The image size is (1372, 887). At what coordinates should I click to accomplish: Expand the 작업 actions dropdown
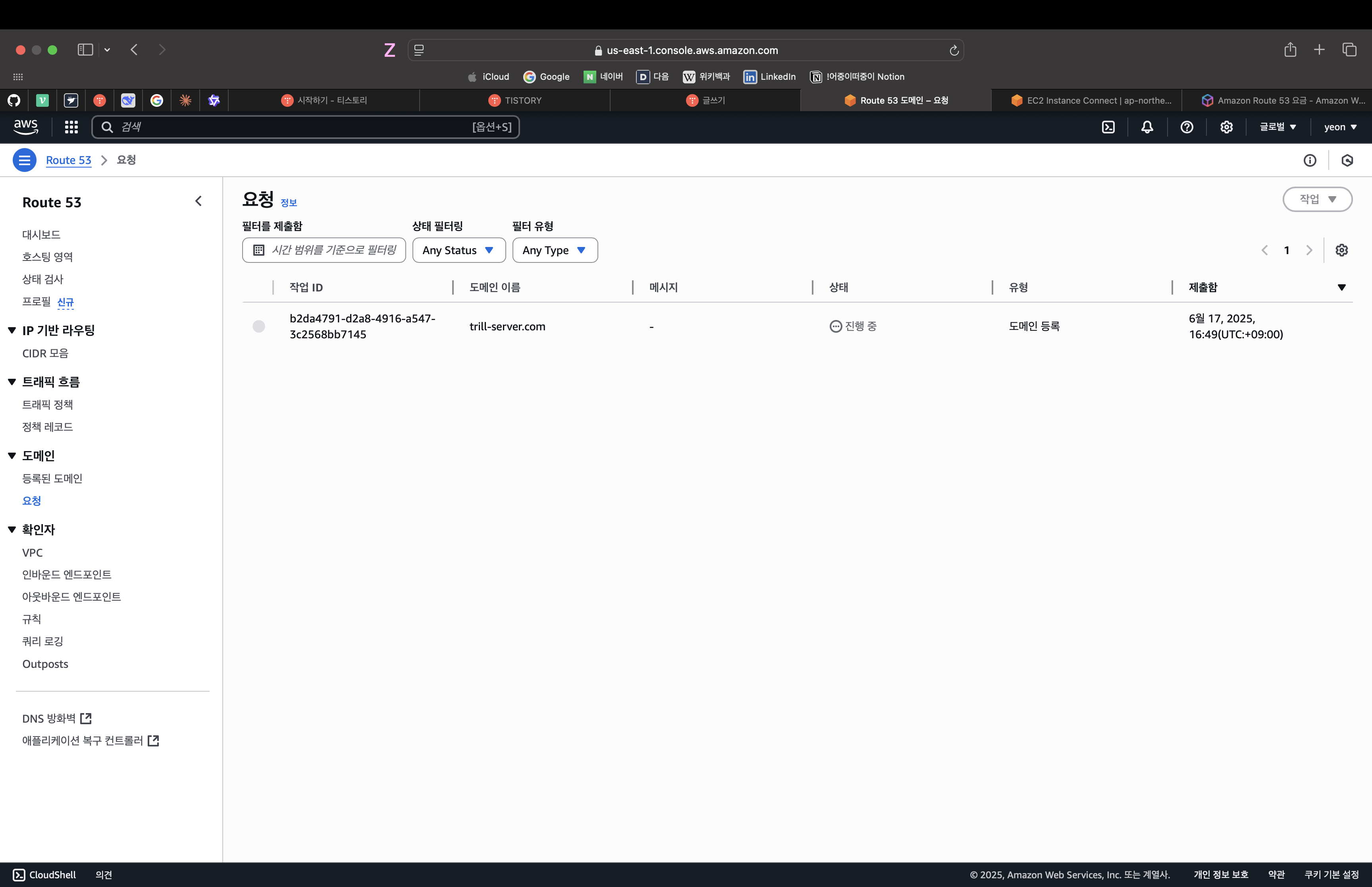pos(1317,199)
